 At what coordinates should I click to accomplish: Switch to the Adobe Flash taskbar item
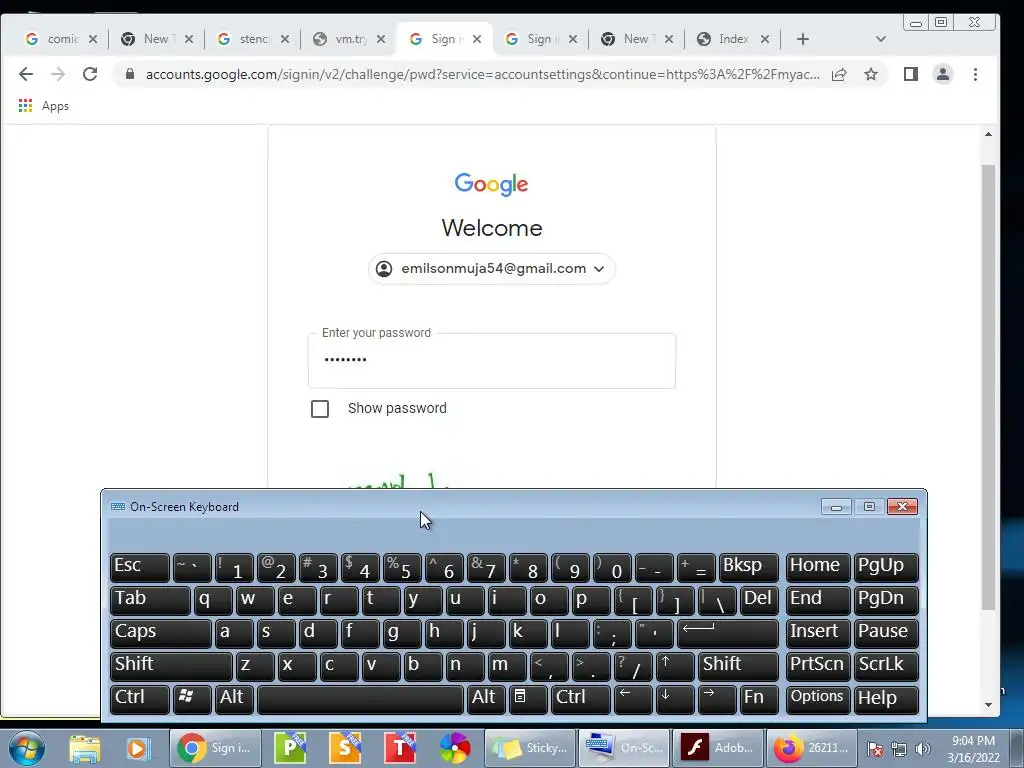[x=717, y=748]
